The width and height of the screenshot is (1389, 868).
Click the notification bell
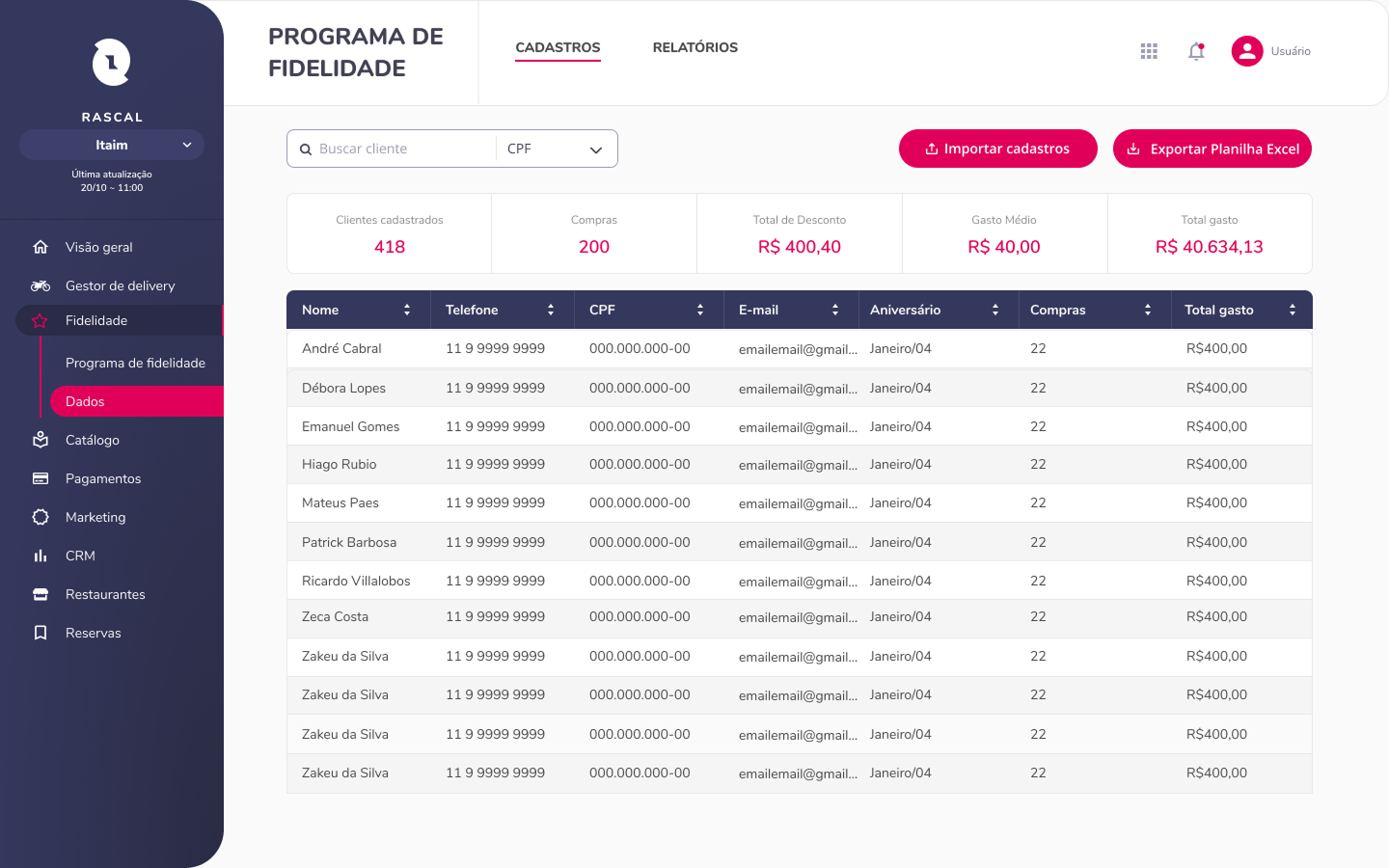point(1196,51)
